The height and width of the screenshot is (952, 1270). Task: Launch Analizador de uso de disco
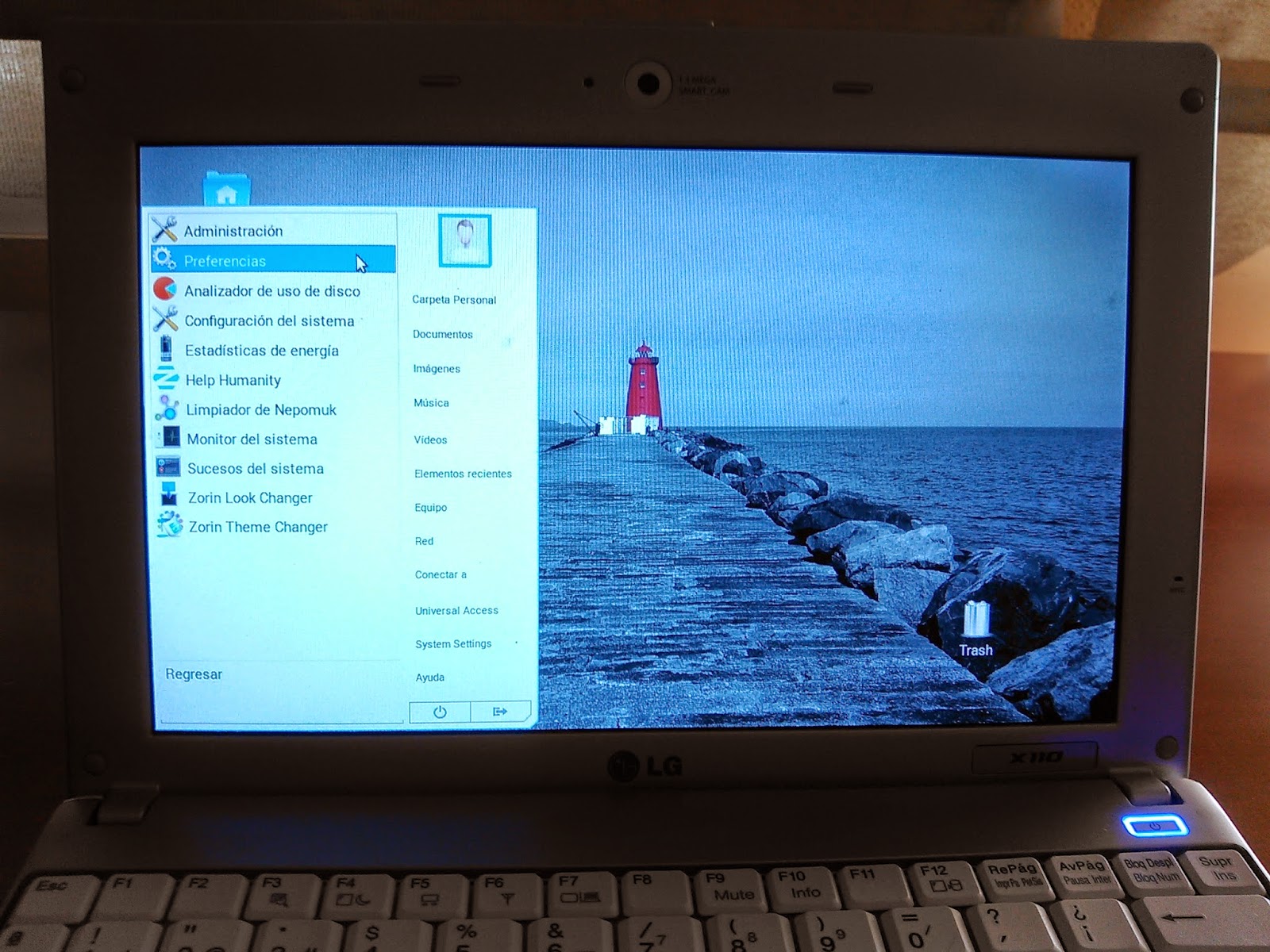pyautogui.click(x=272, y=290)
